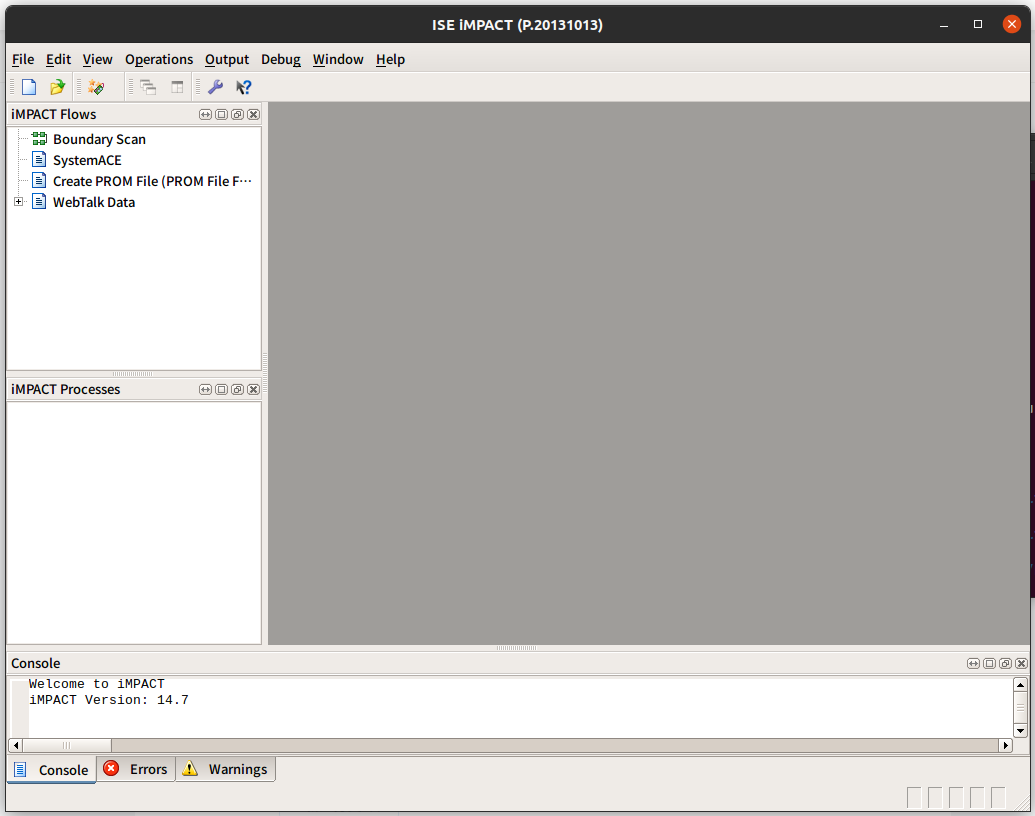
Task: Open preferences with the wrench toolbar icon
Action: click(x=214, y=87)
